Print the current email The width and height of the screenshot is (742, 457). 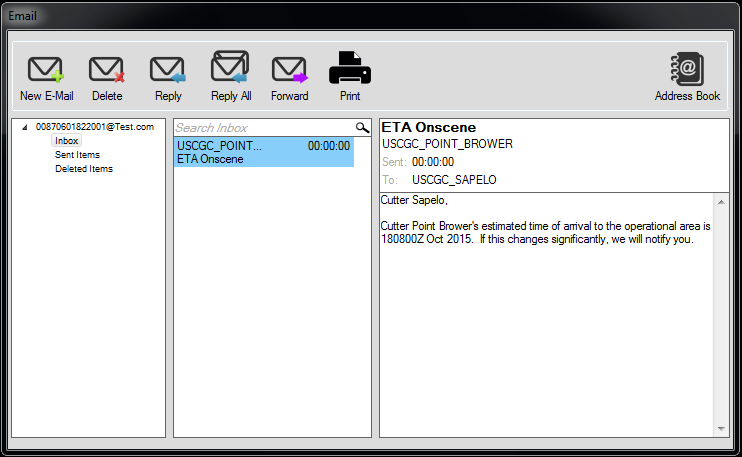coord(349,70)
